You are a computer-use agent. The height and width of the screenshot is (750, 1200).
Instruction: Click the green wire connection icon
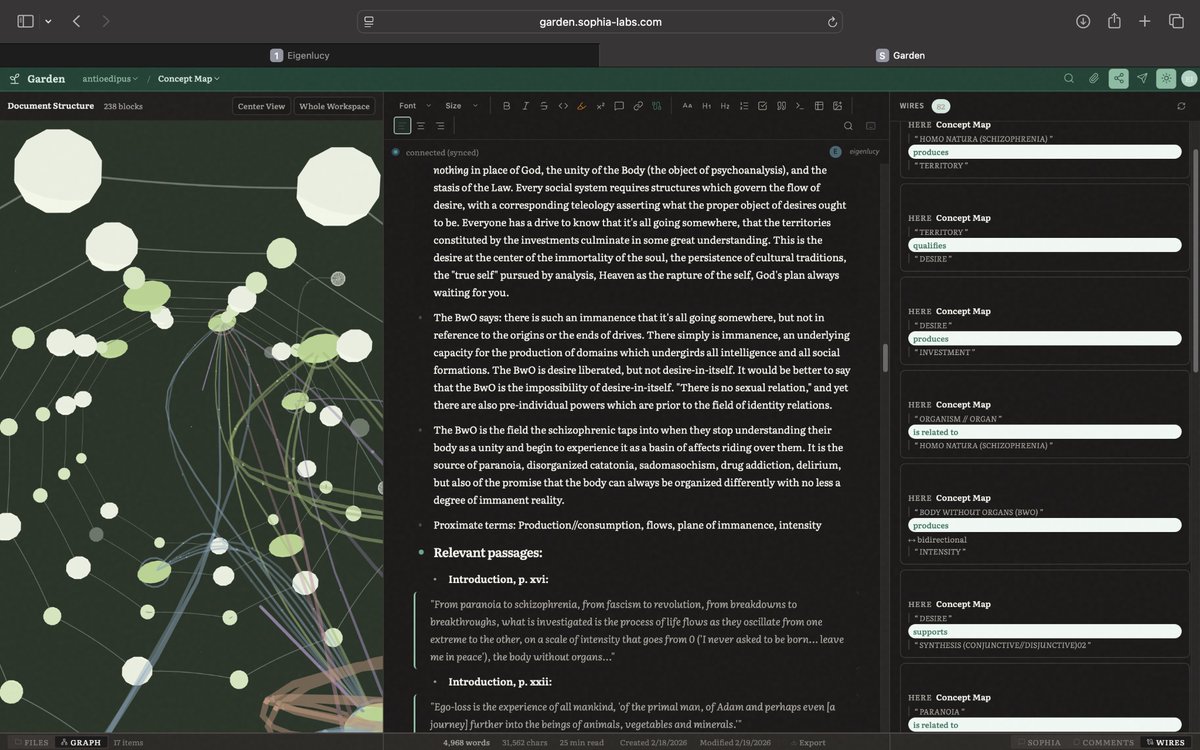coord(657,106)
